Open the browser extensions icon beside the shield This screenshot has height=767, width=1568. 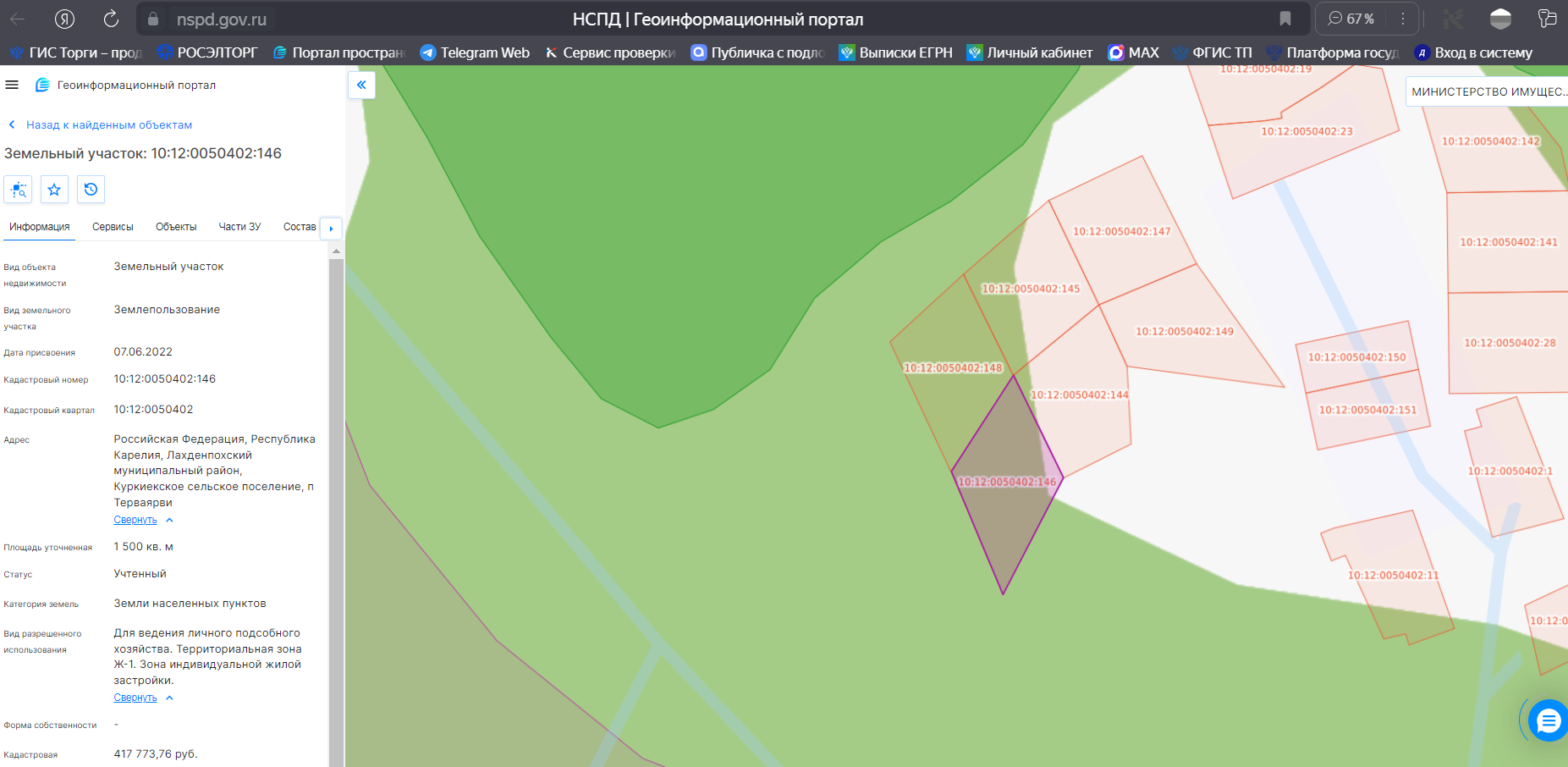(1454, 19)
